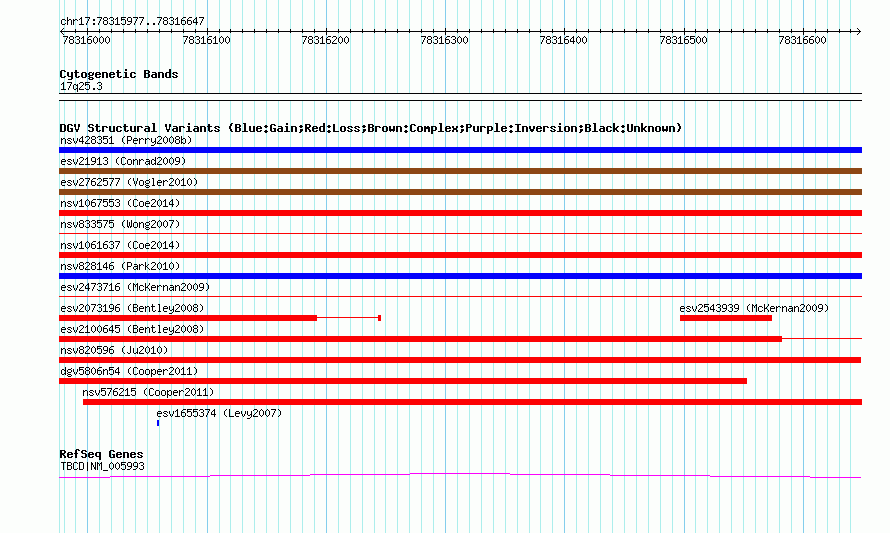This screenshot has height=533, width=890.
Task: Click the red nsv576215 loss bar
Action: pyautogui.click(x=472, y=402)
